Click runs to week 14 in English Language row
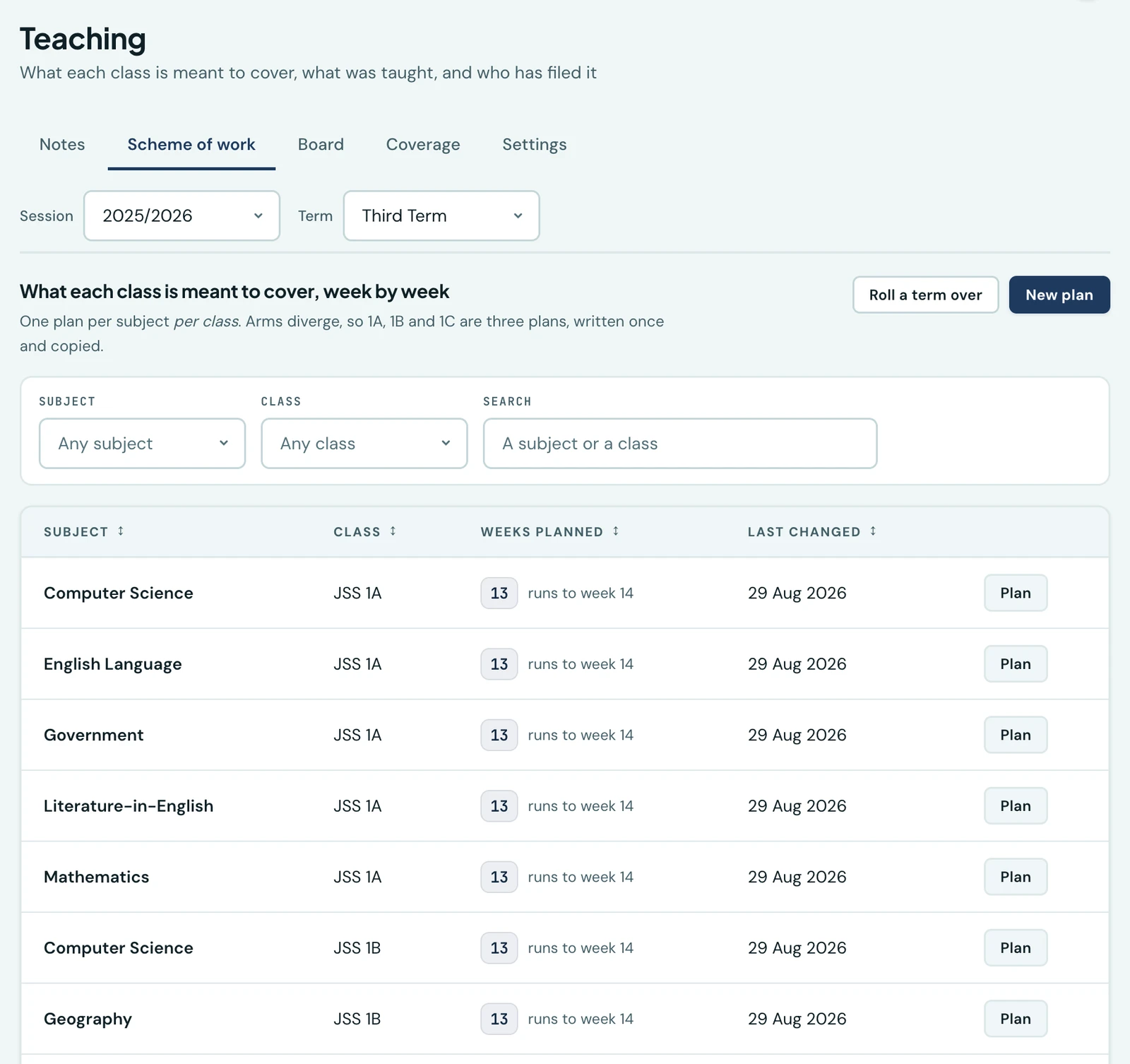 [581, 664]
